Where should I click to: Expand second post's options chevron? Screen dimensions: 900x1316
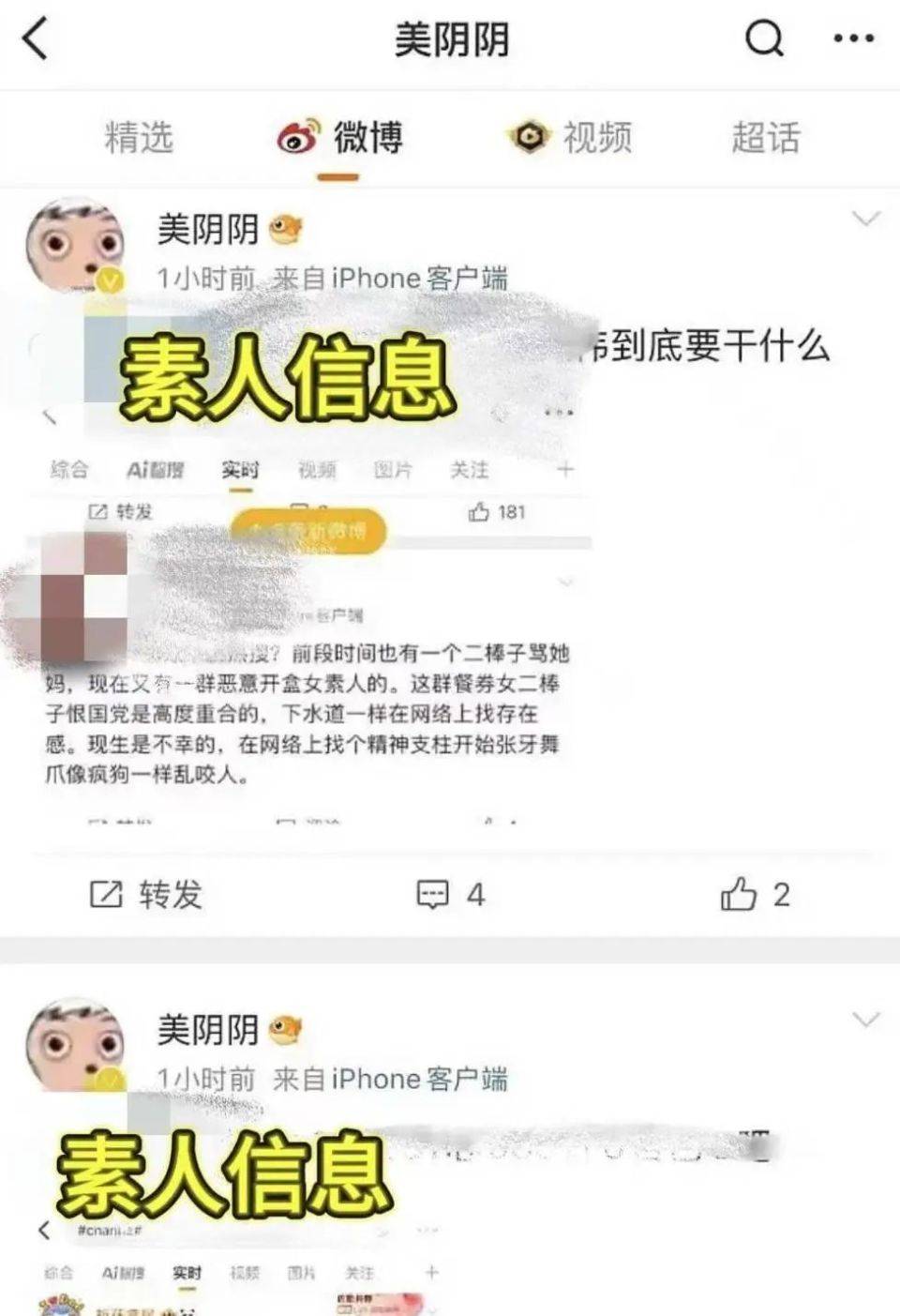pos(865,1020)
